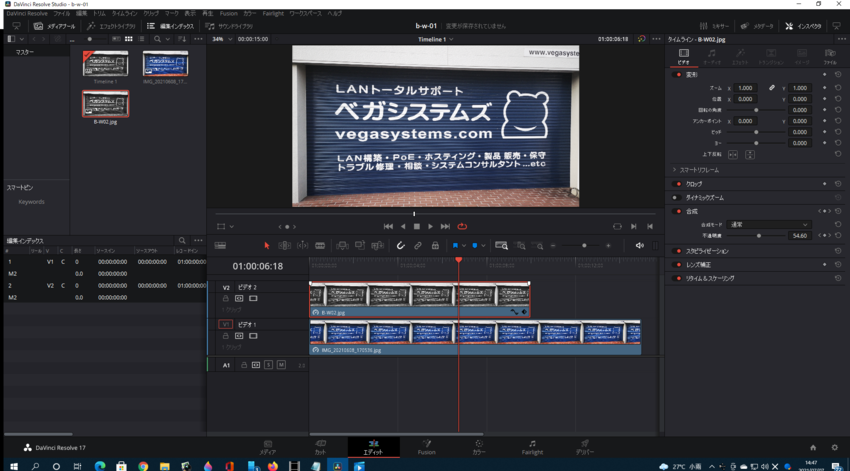
Task: Disable video track ビデオ 1
Action: tap(253, 336)
